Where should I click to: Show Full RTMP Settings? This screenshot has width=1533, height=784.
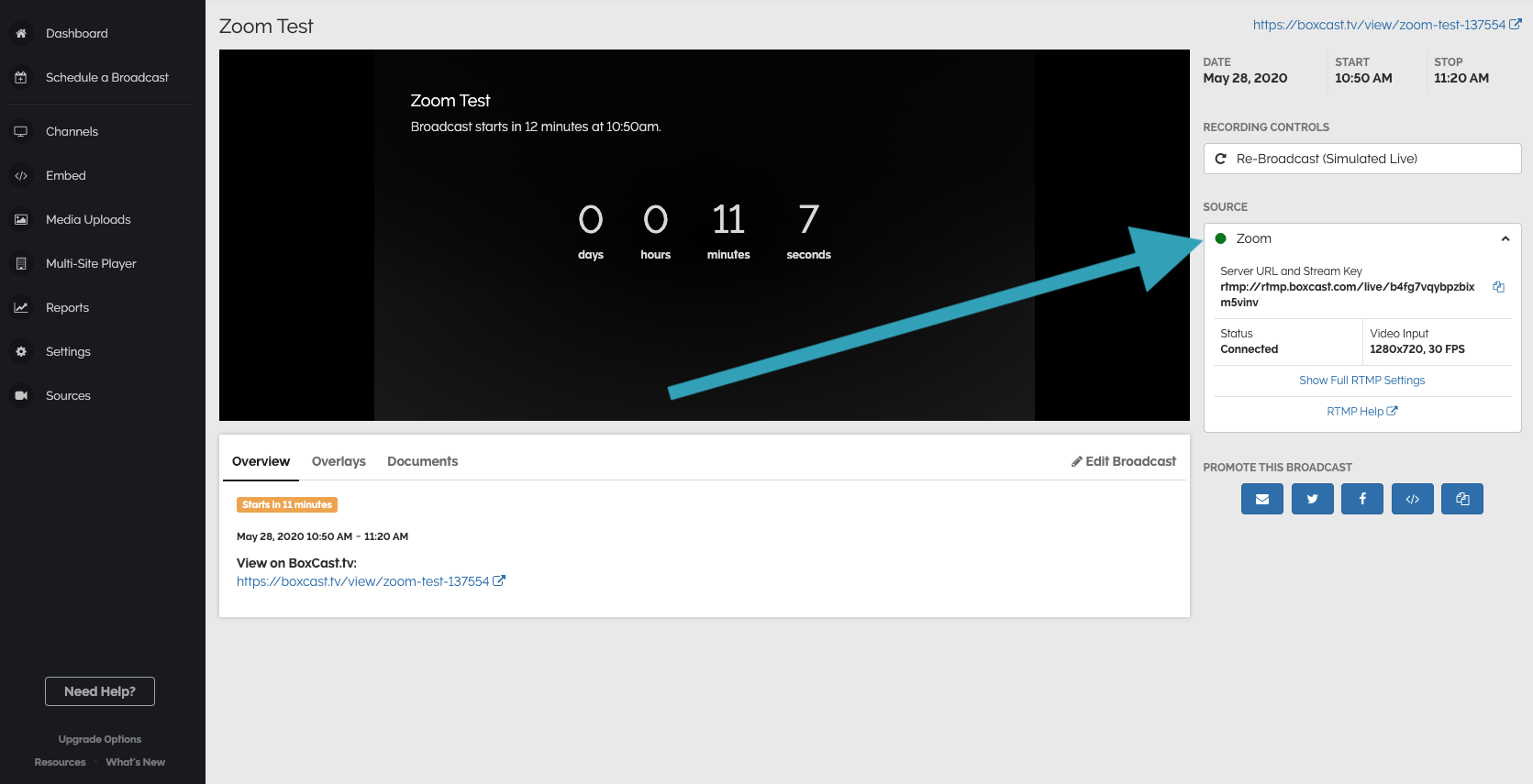1361,381
